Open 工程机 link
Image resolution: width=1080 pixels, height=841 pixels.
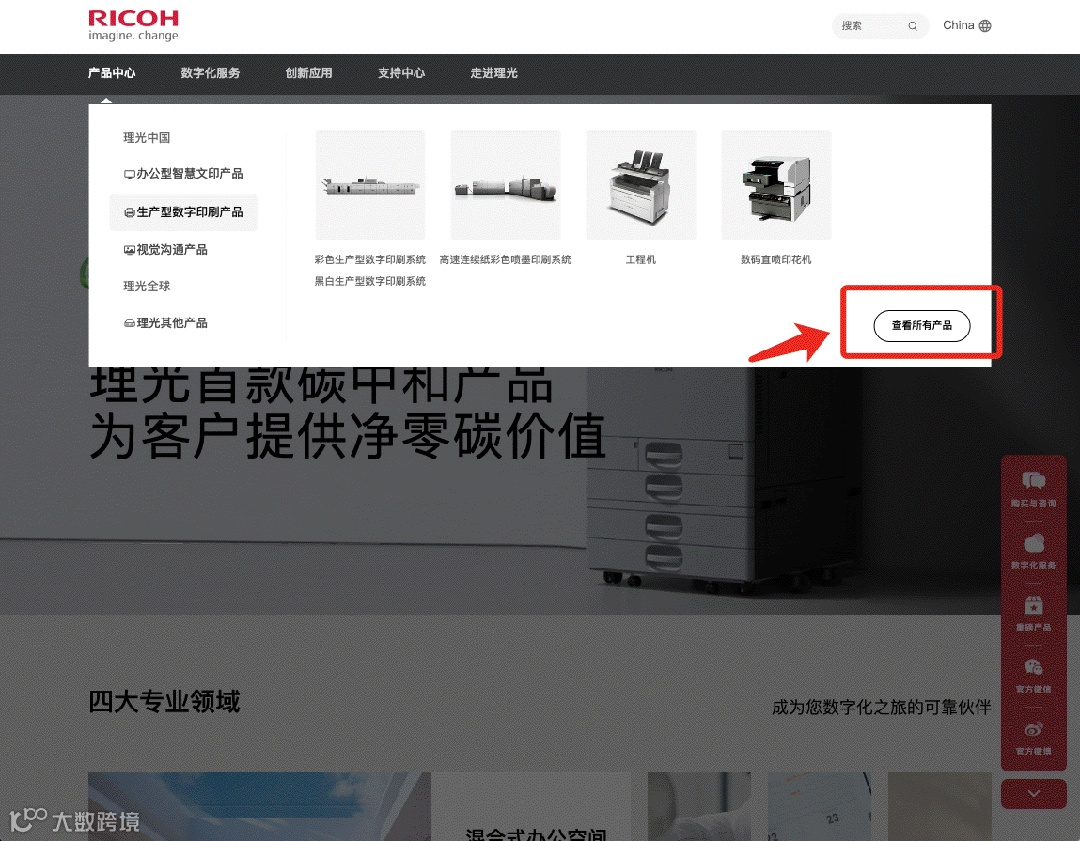point(641,260)
